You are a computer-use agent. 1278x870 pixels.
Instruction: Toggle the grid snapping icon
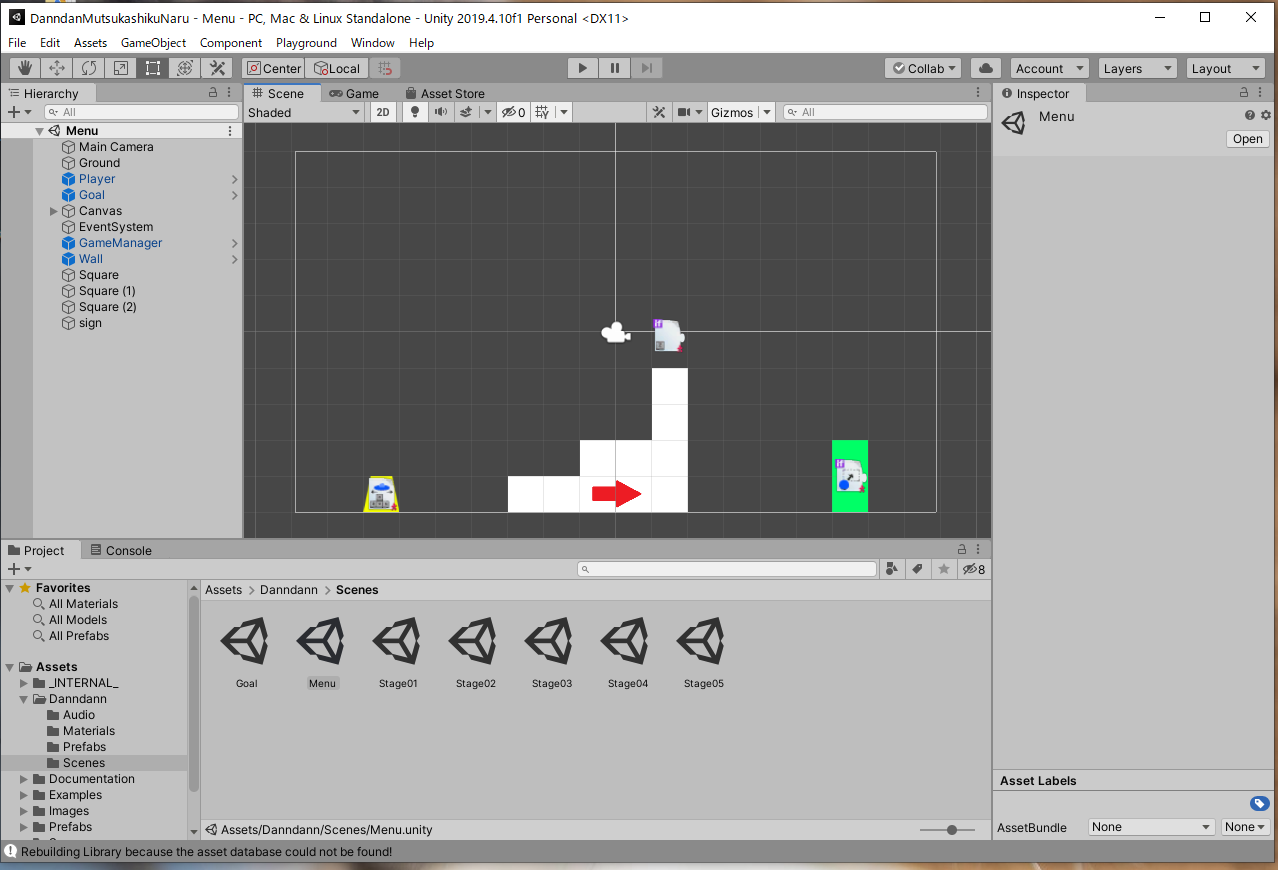tap(385, 68)
